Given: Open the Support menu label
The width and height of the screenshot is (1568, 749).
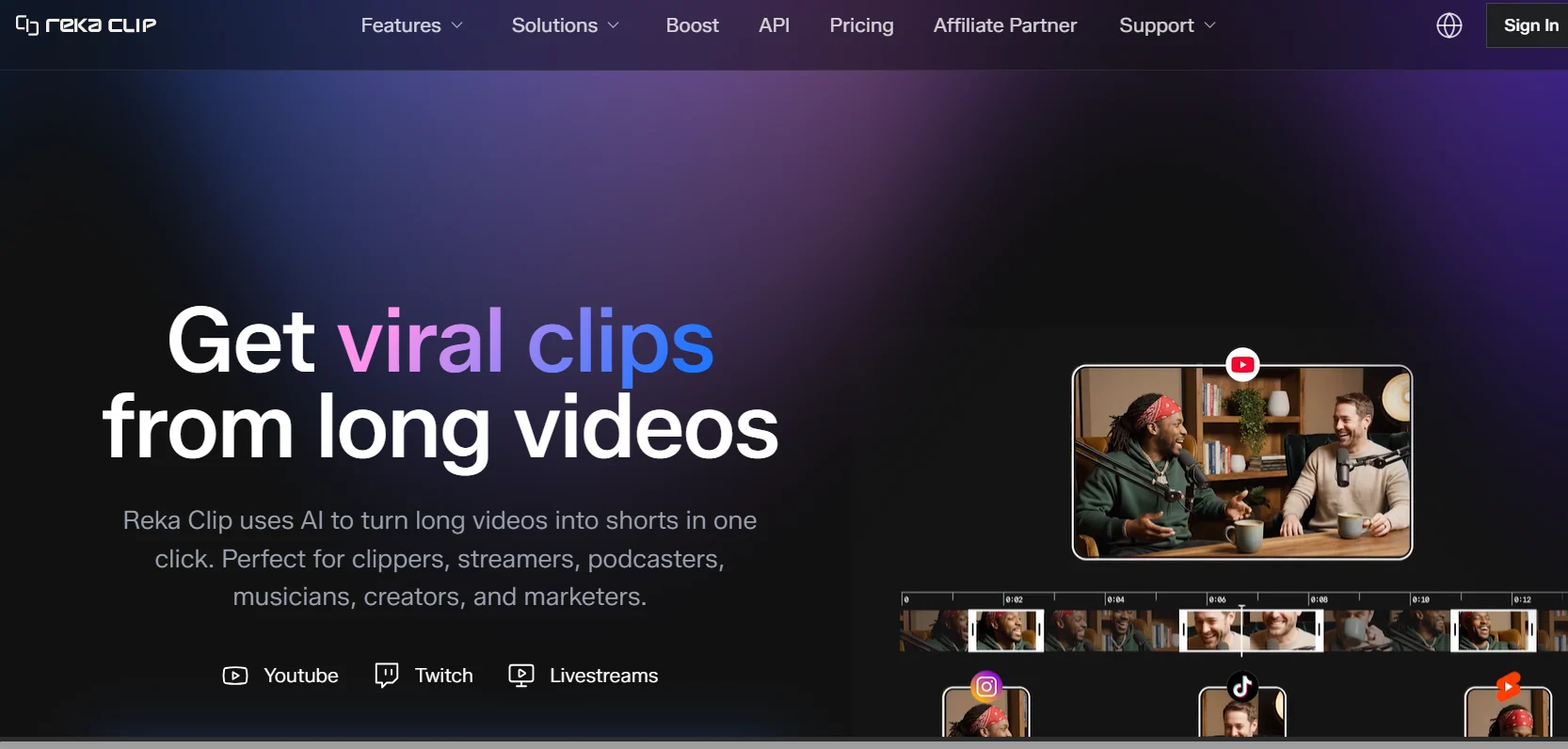Looking at the screenshot, I should (x=1157, y=25).
